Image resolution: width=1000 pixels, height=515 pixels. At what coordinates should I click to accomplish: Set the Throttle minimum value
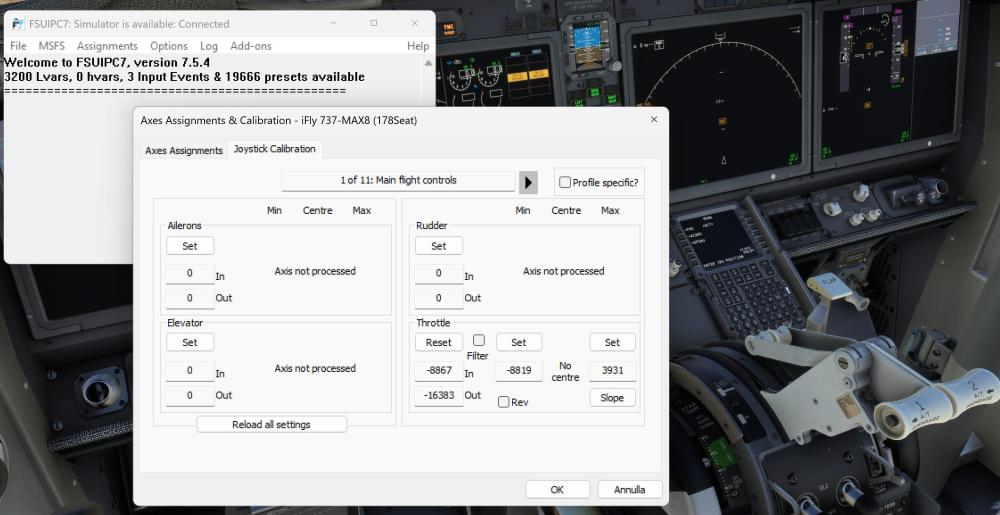click(x=519, y=342)
